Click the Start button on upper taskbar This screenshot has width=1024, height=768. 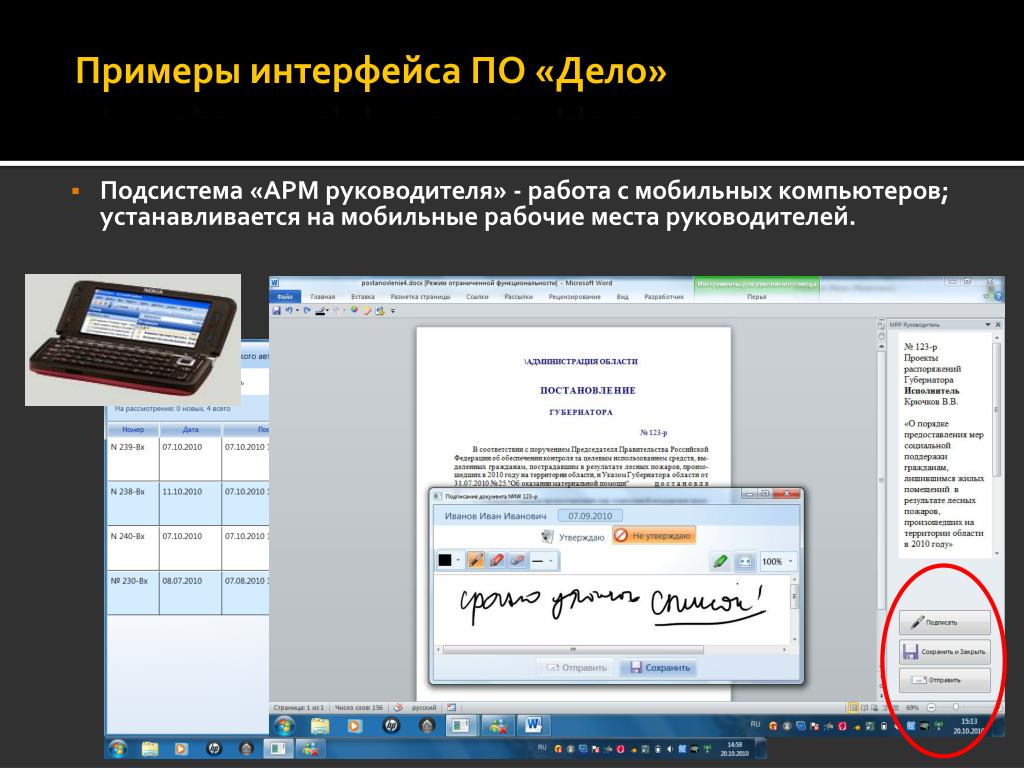[284, 725]
